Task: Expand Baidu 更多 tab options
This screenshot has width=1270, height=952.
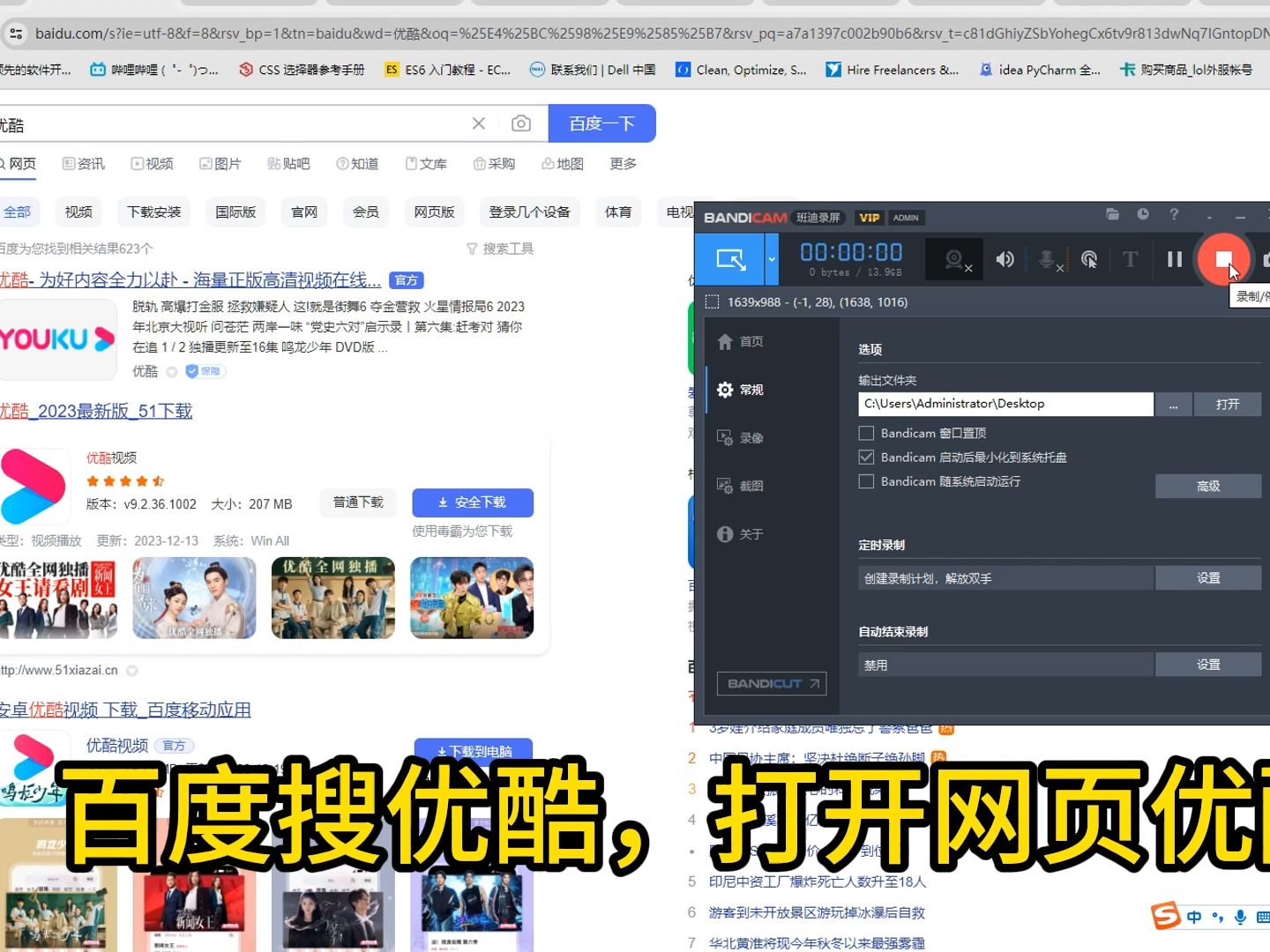Action: click(x=623, y=164)
